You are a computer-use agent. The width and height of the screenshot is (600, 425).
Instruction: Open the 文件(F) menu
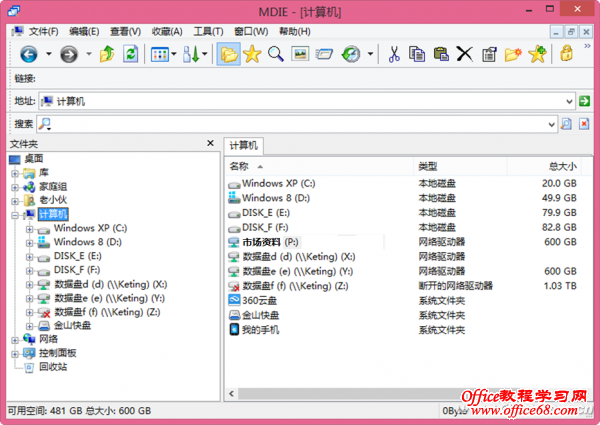coord(44,32)
